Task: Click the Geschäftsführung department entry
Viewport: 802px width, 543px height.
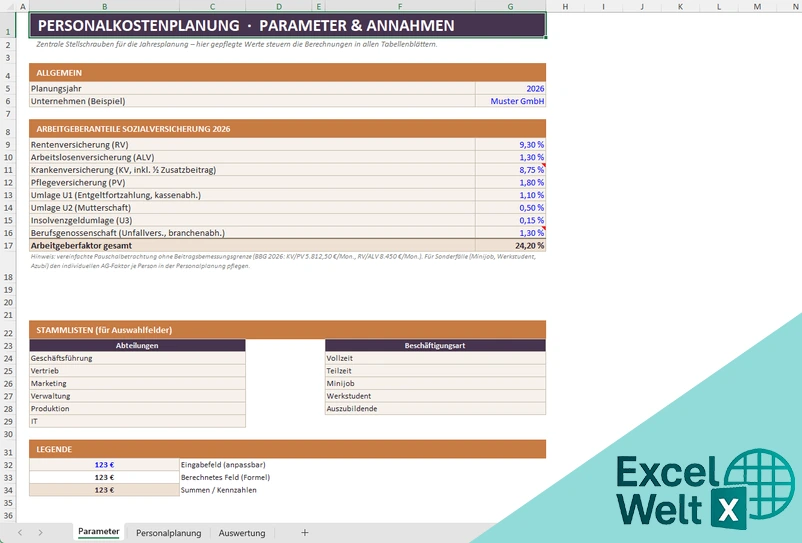Action: coord(137,358)
